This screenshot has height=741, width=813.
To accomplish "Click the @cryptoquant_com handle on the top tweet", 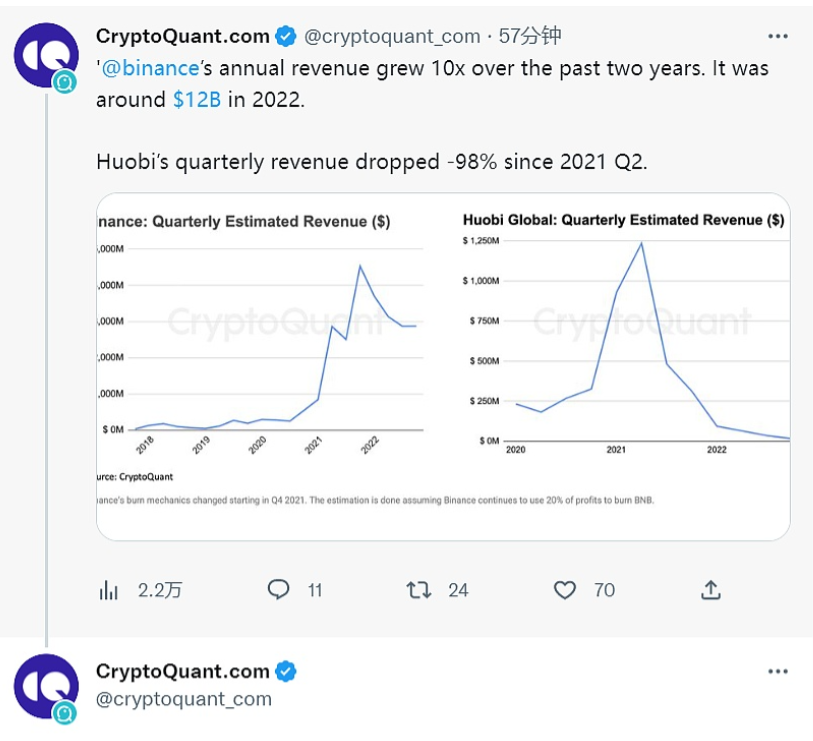I will [x=392, y=36].
